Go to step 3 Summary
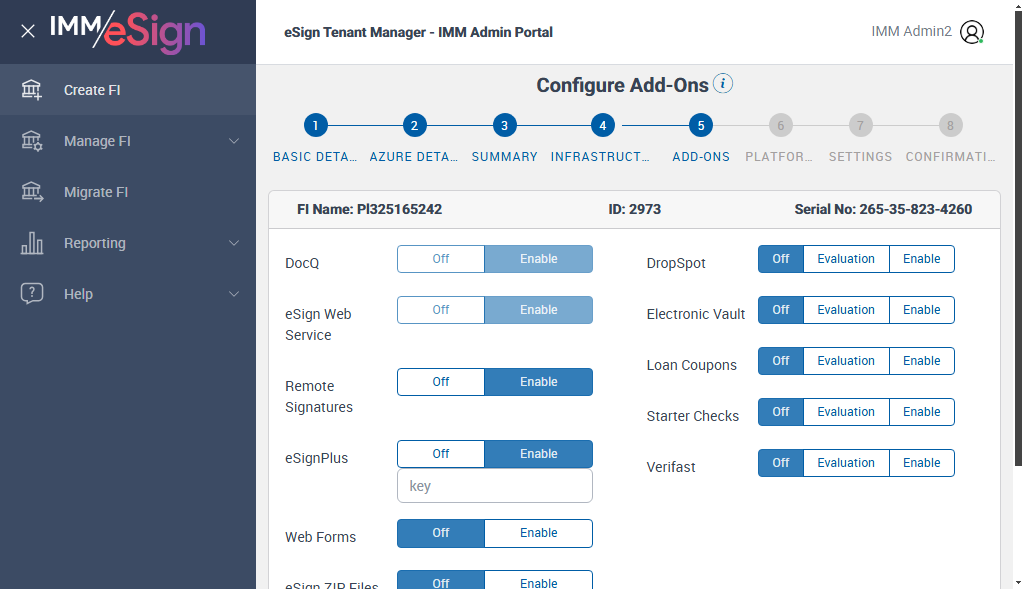The width and height of the screenshot is (1024, 589). (504, 125)
